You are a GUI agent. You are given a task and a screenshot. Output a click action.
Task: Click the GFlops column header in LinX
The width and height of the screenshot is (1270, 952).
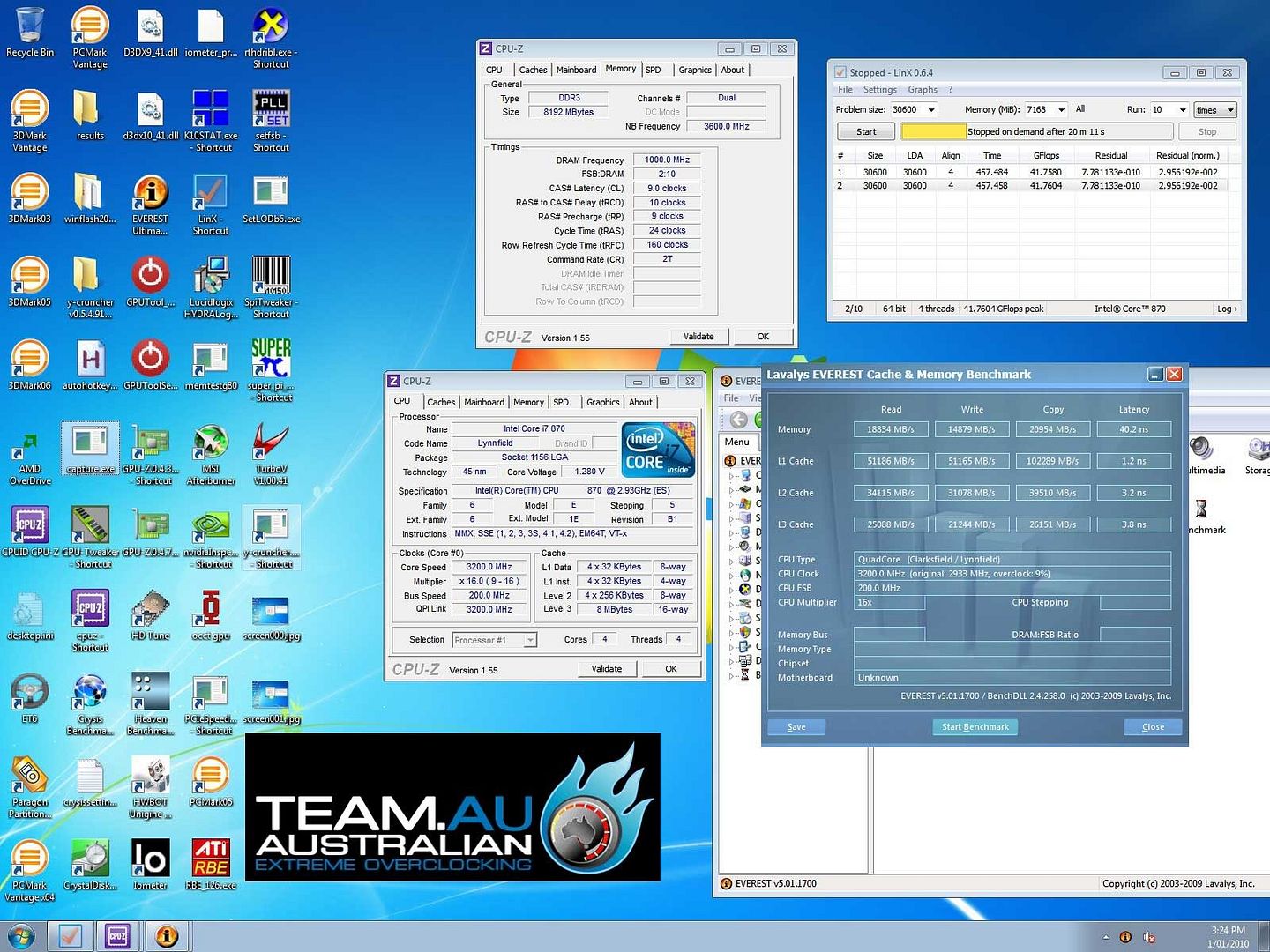click(x=1046, y=155)
